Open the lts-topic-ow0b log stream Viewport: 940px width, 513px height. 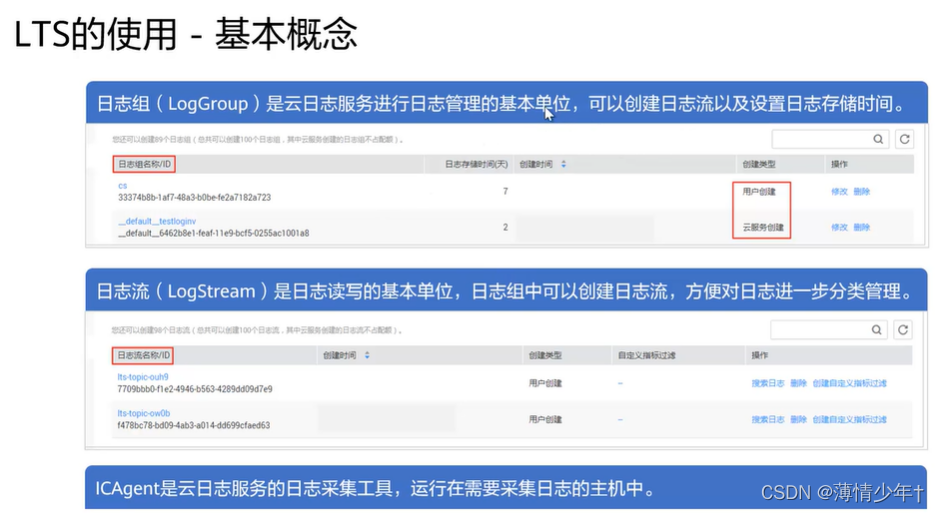[x=144, y=414]
